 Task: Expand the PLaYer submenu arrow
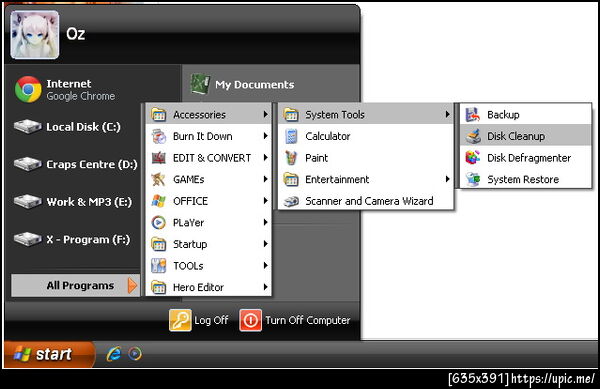[x=265, y=222]
